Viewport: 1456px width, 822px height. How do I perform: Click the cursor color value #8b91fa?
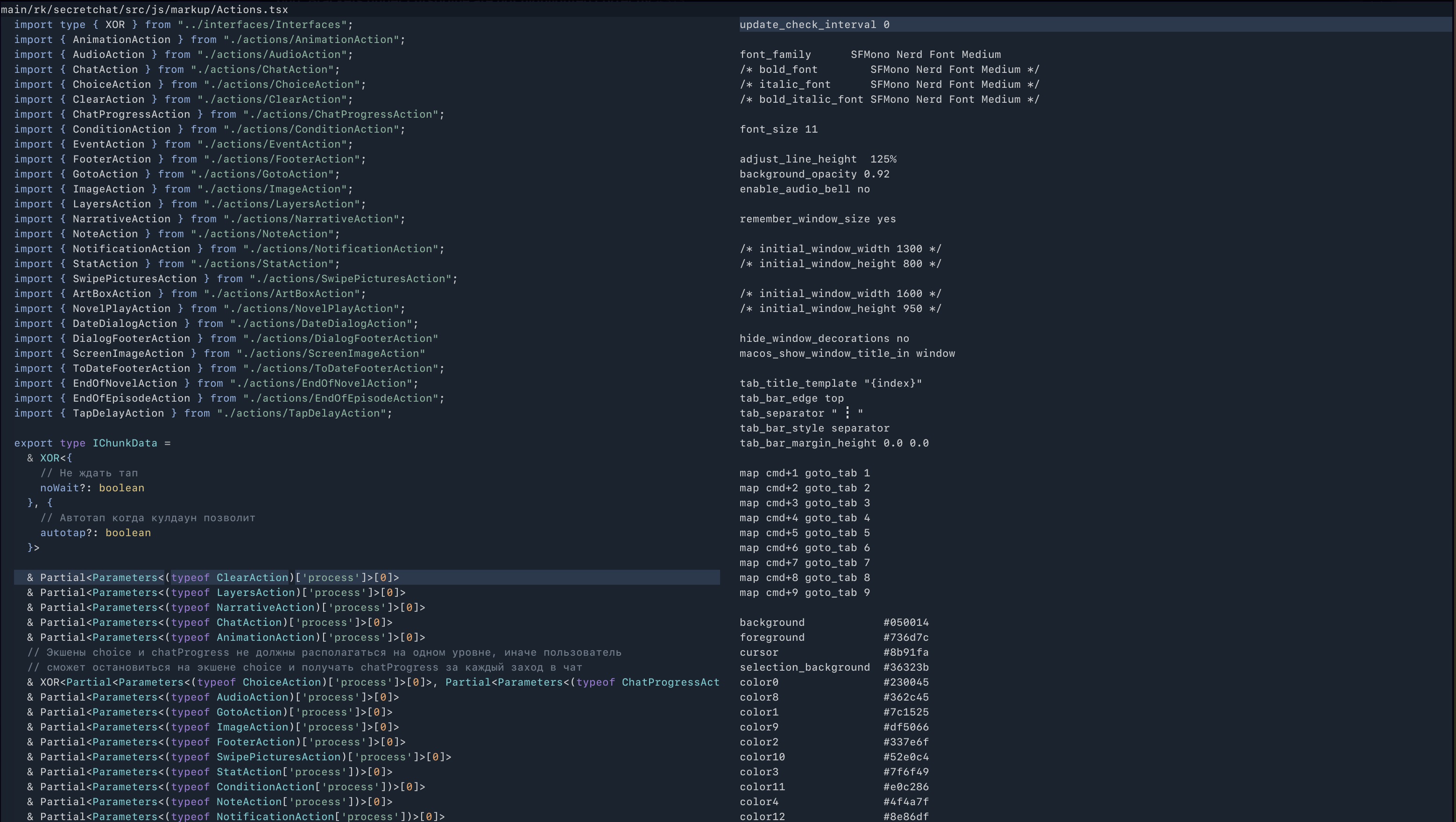[x=905, y=652]
